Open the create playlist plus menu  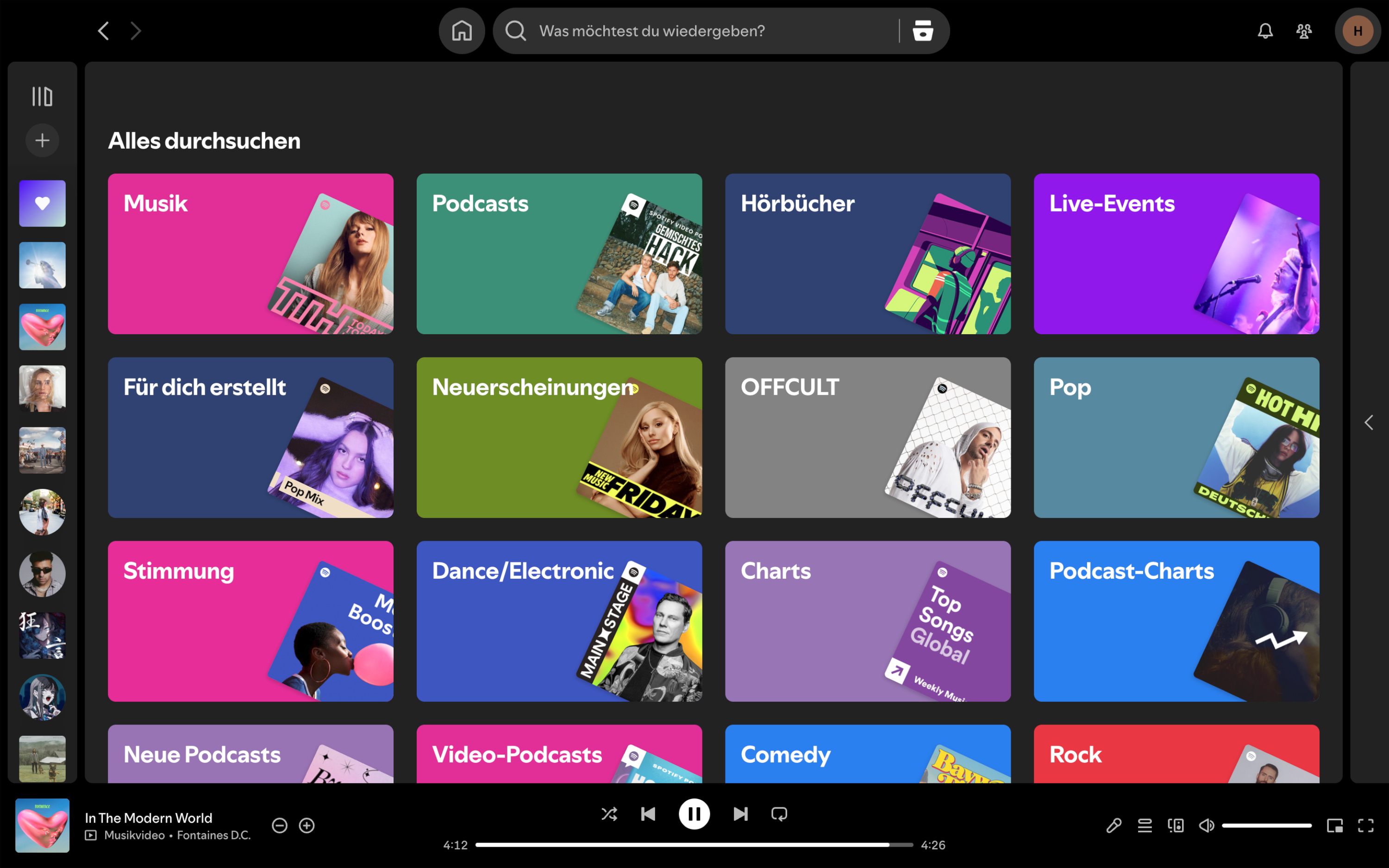(x=42, y=141)
